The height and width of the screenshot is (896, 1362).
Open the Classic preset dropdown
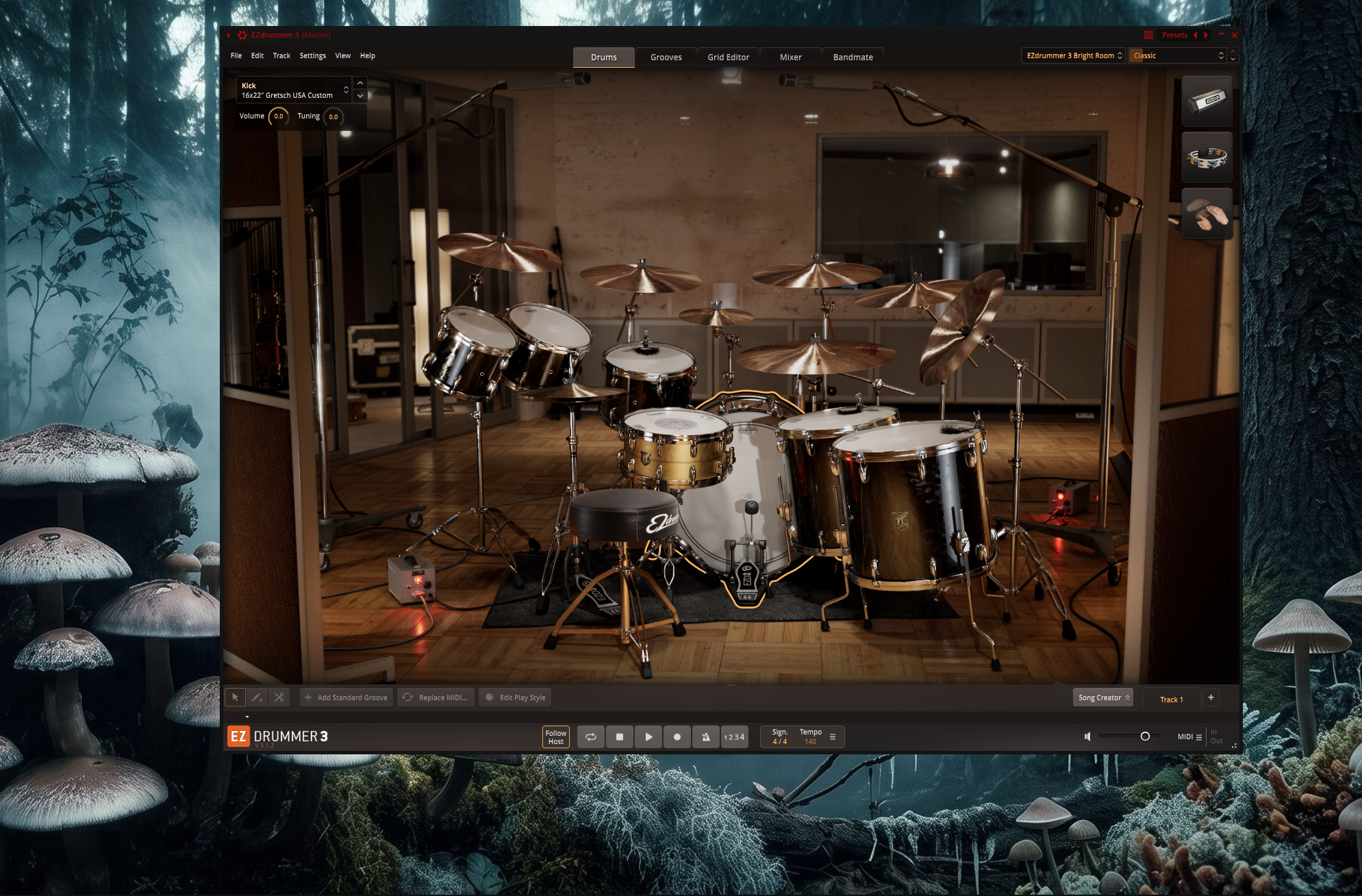[1177, 55]
